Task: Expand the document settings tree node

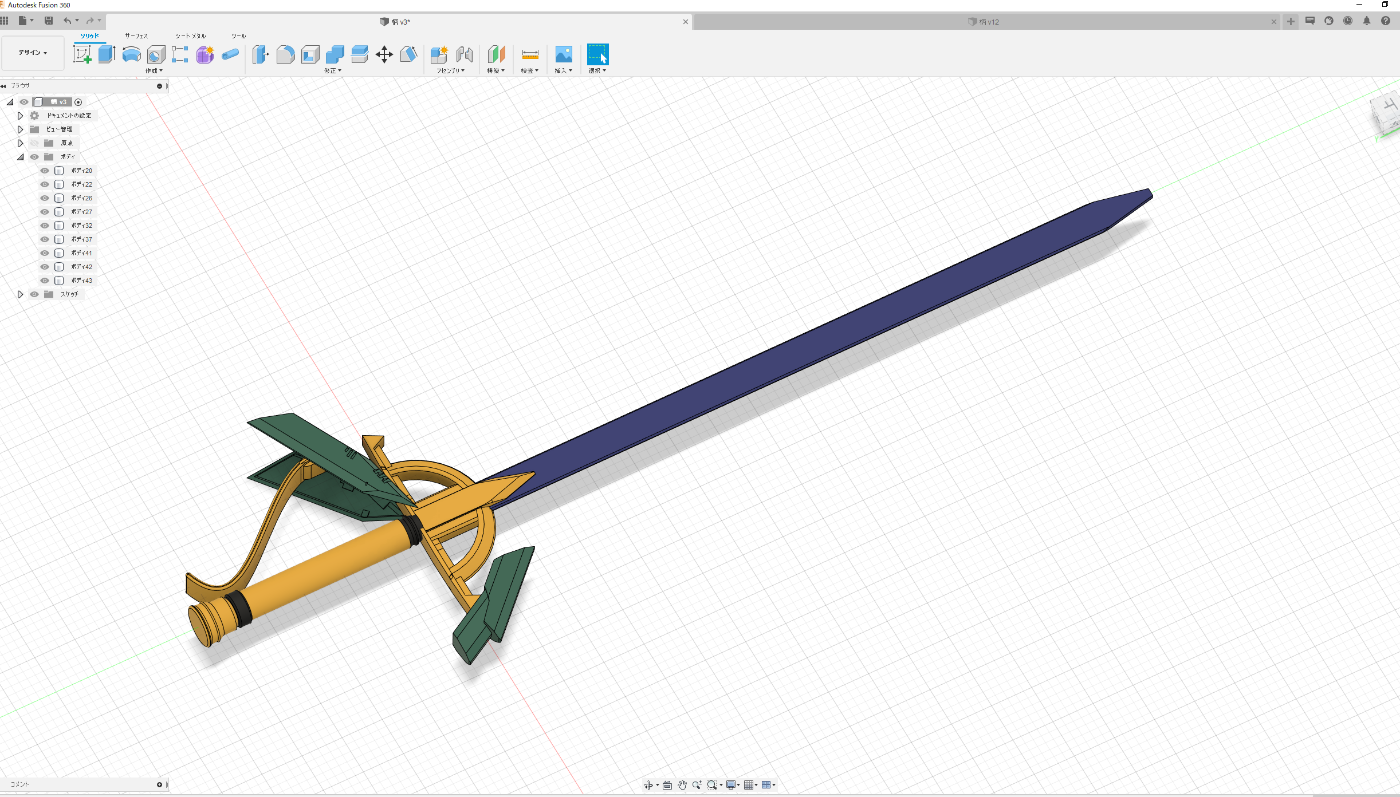Action: pos(20,116)
